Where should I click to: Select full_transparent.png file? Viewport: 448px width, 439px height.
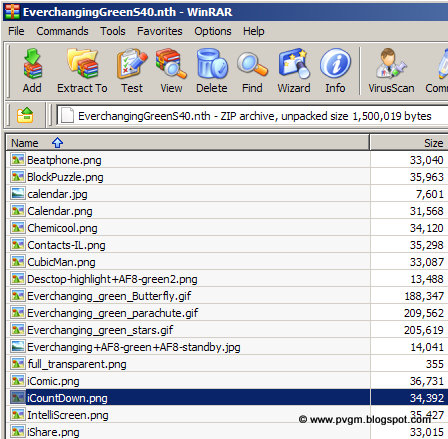click(77, 364)
